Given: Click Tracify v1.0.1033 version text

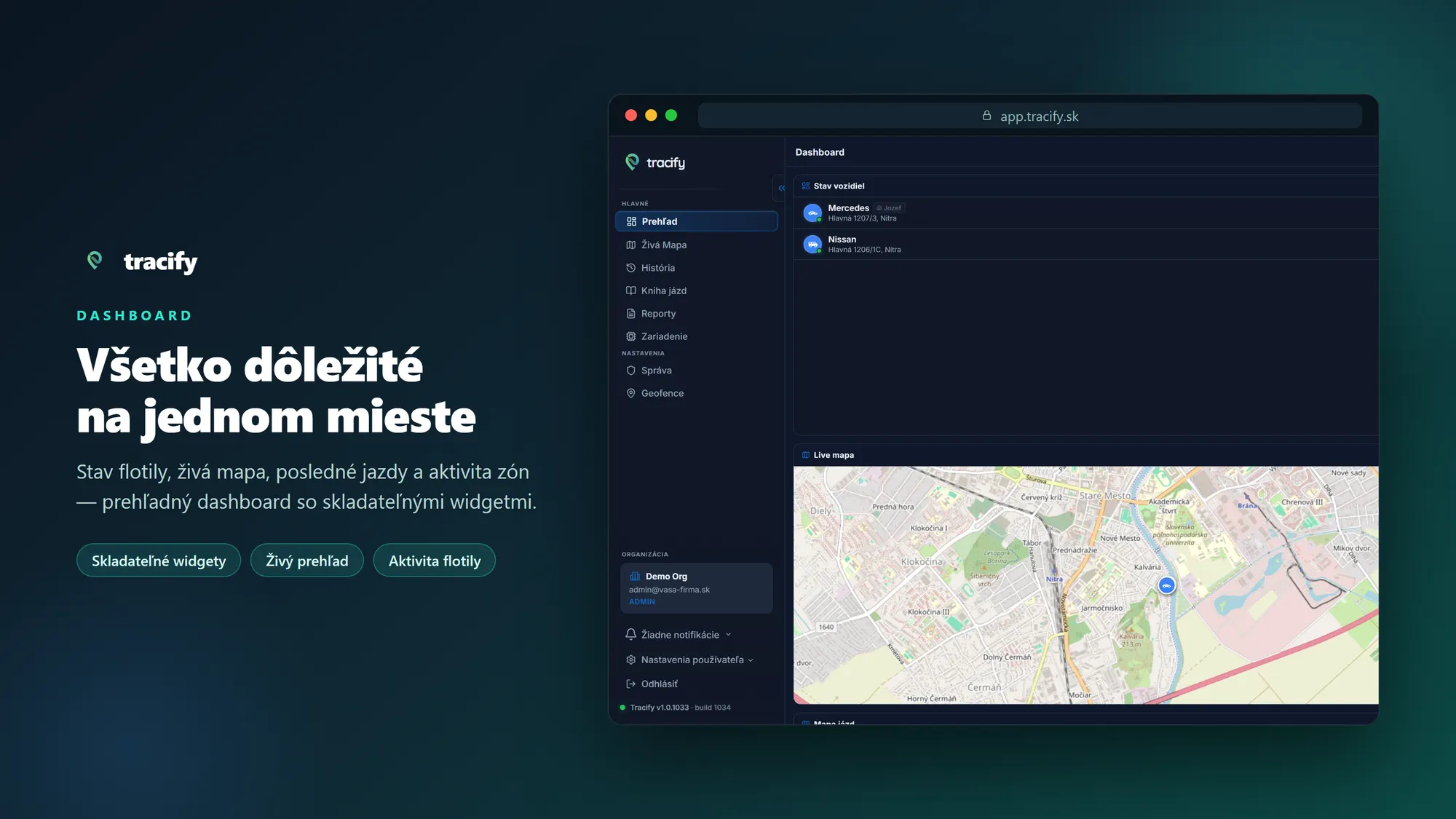Looking at the screenshot, I should click(x=660, y=708).
